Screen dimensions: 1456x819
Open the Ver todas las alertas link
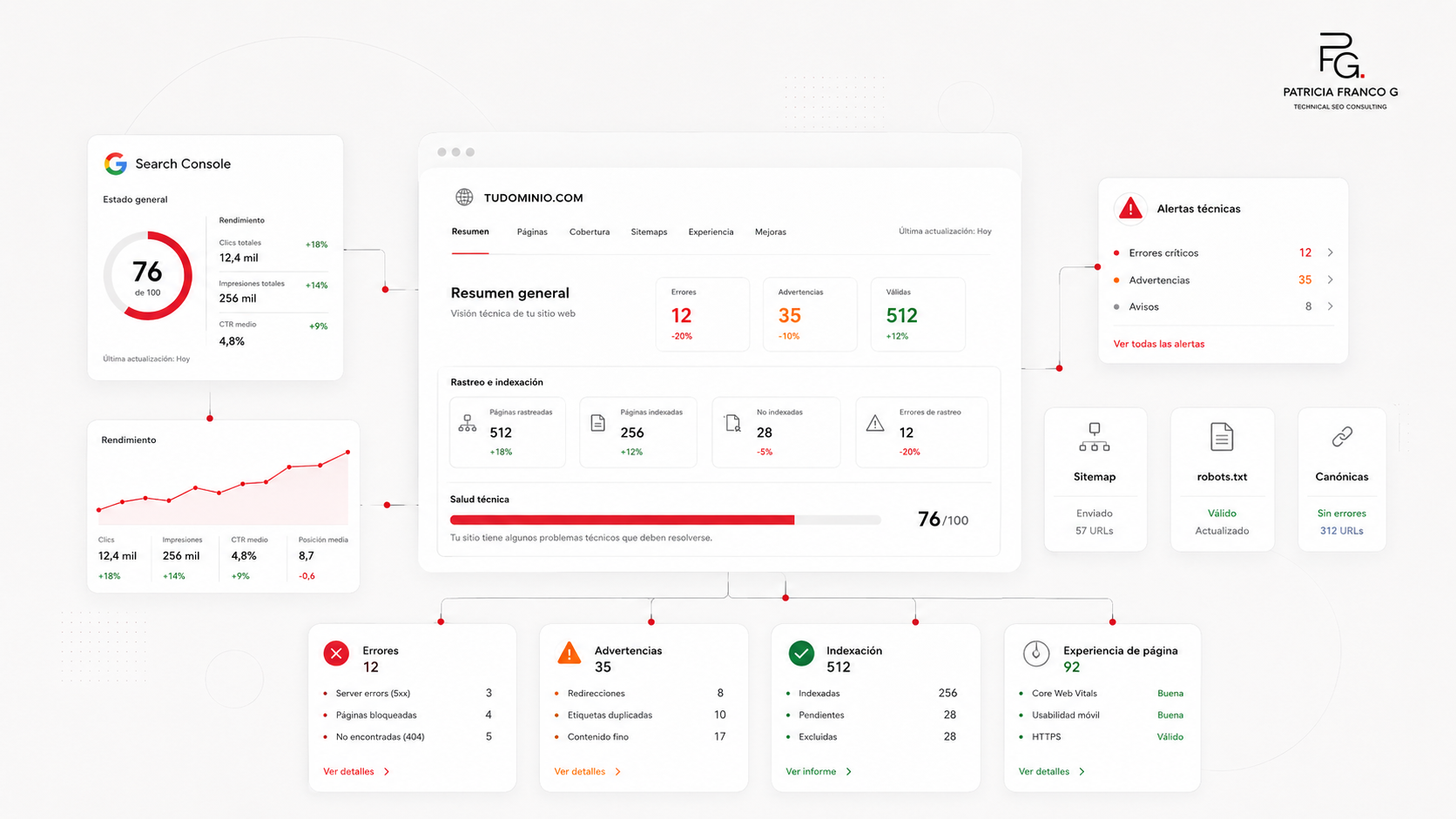pyautogui.click(x=1159, y=344)
